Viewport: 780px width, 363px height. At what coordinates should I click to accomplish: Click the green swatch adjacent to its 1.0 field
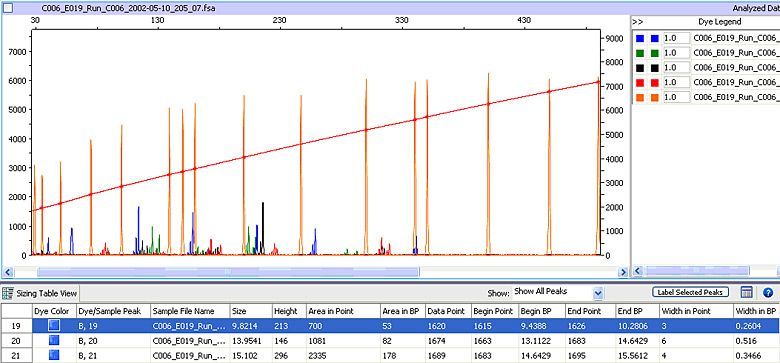655,53
